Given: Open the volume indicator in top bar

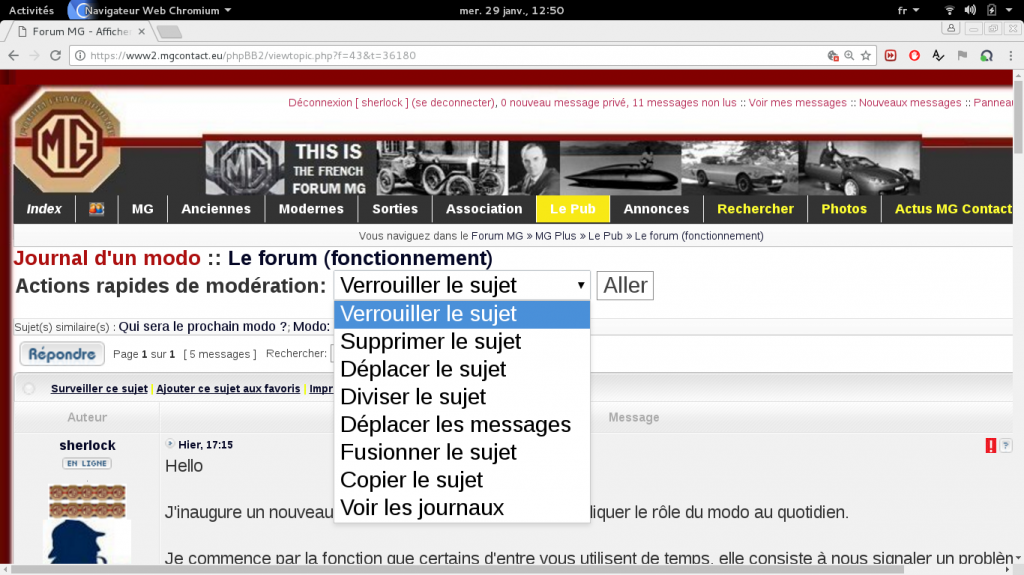Looking at the screenshot, I should click(970, 10).
